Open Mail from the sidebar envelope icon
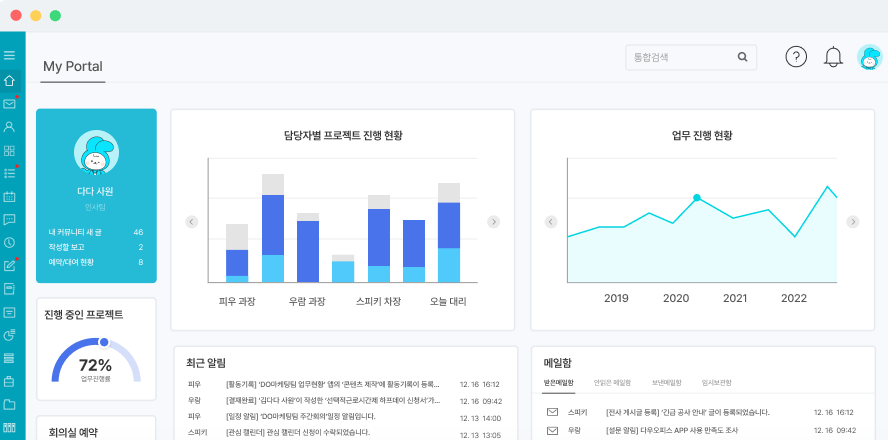 (x=9, y=104)
